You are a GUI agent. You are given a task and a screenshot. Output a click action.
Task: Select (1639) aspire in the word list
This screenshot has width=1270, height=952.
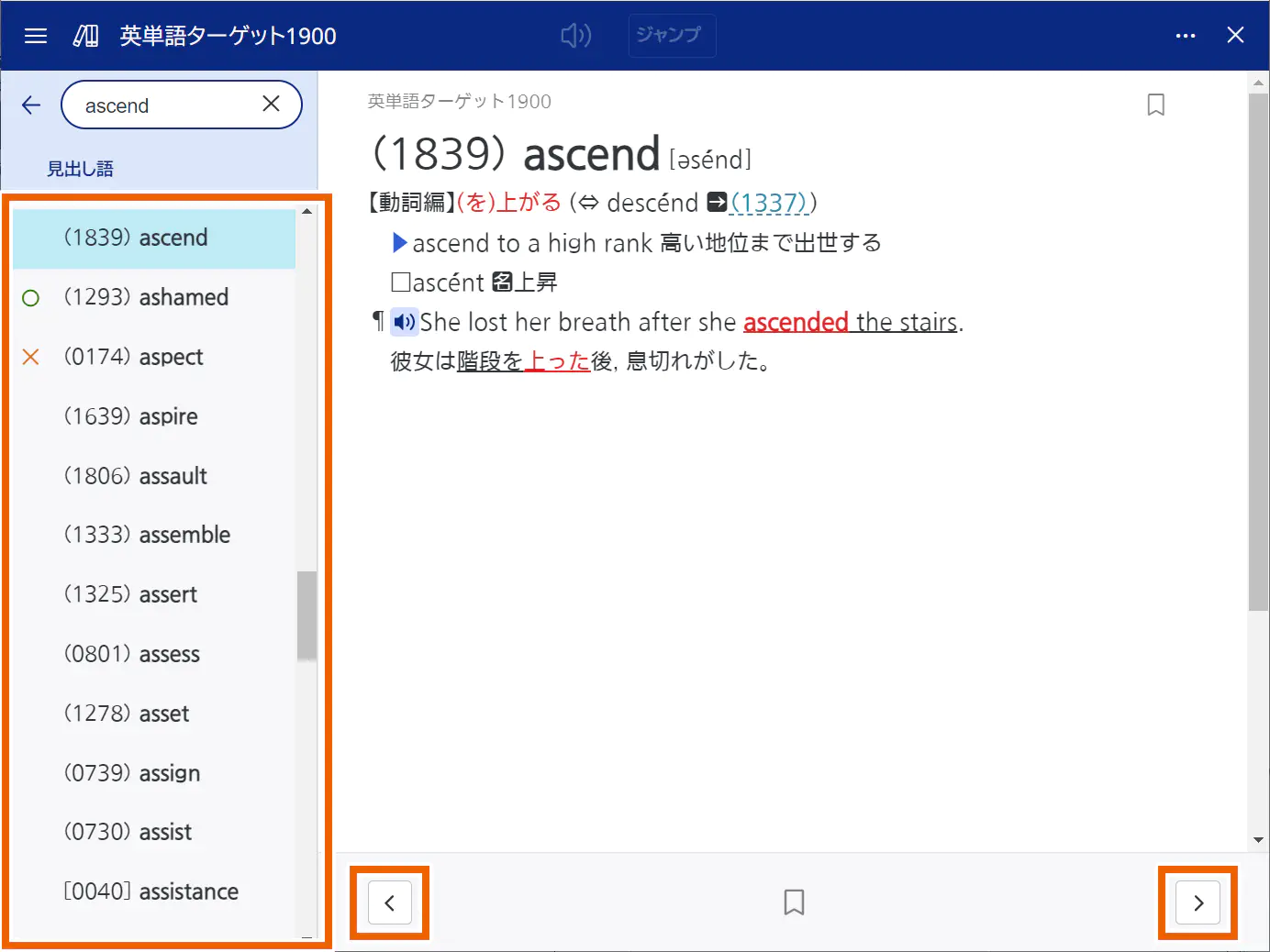[154, 416]
